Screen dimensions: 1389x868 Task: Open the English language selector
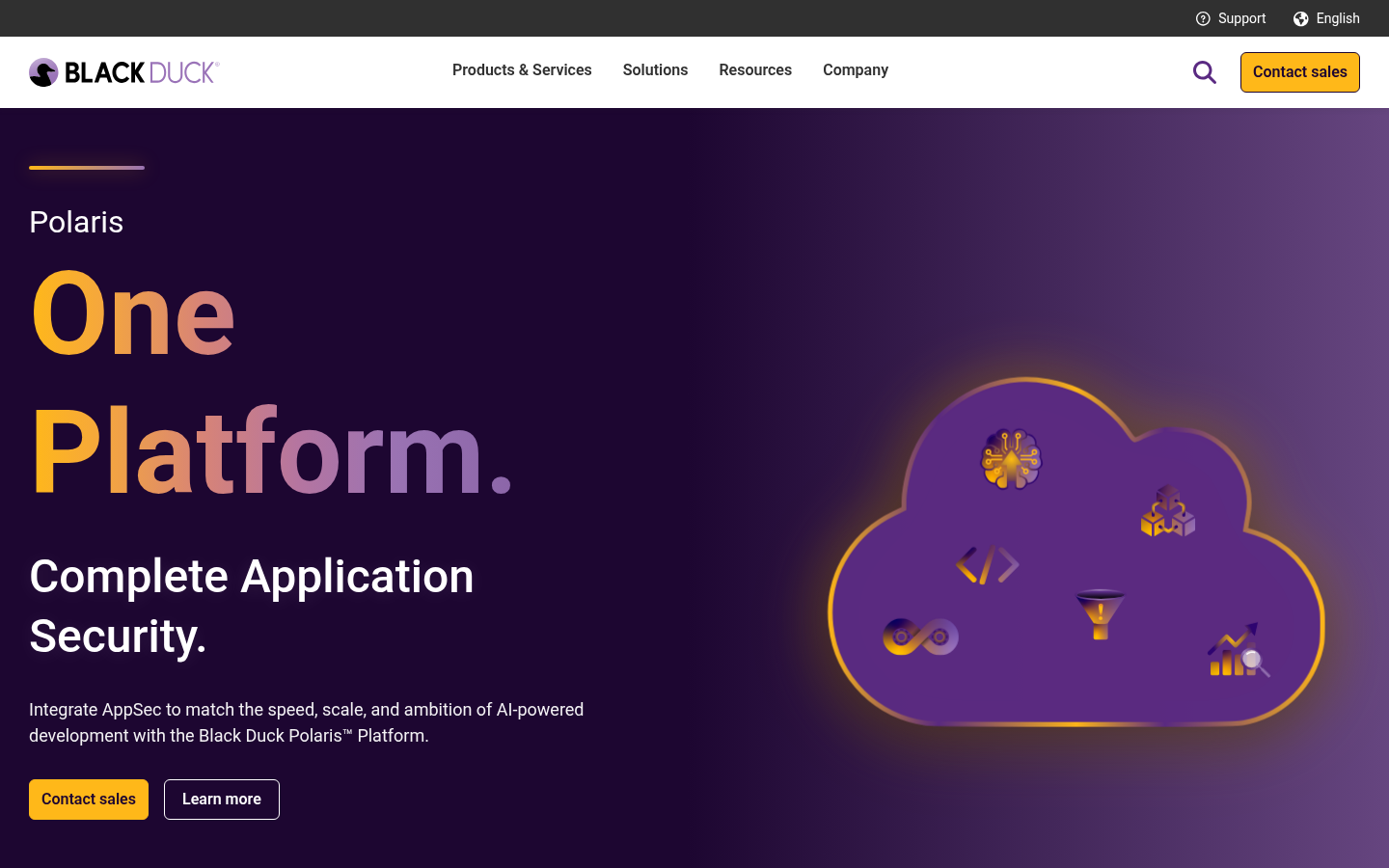(1338, 18)
